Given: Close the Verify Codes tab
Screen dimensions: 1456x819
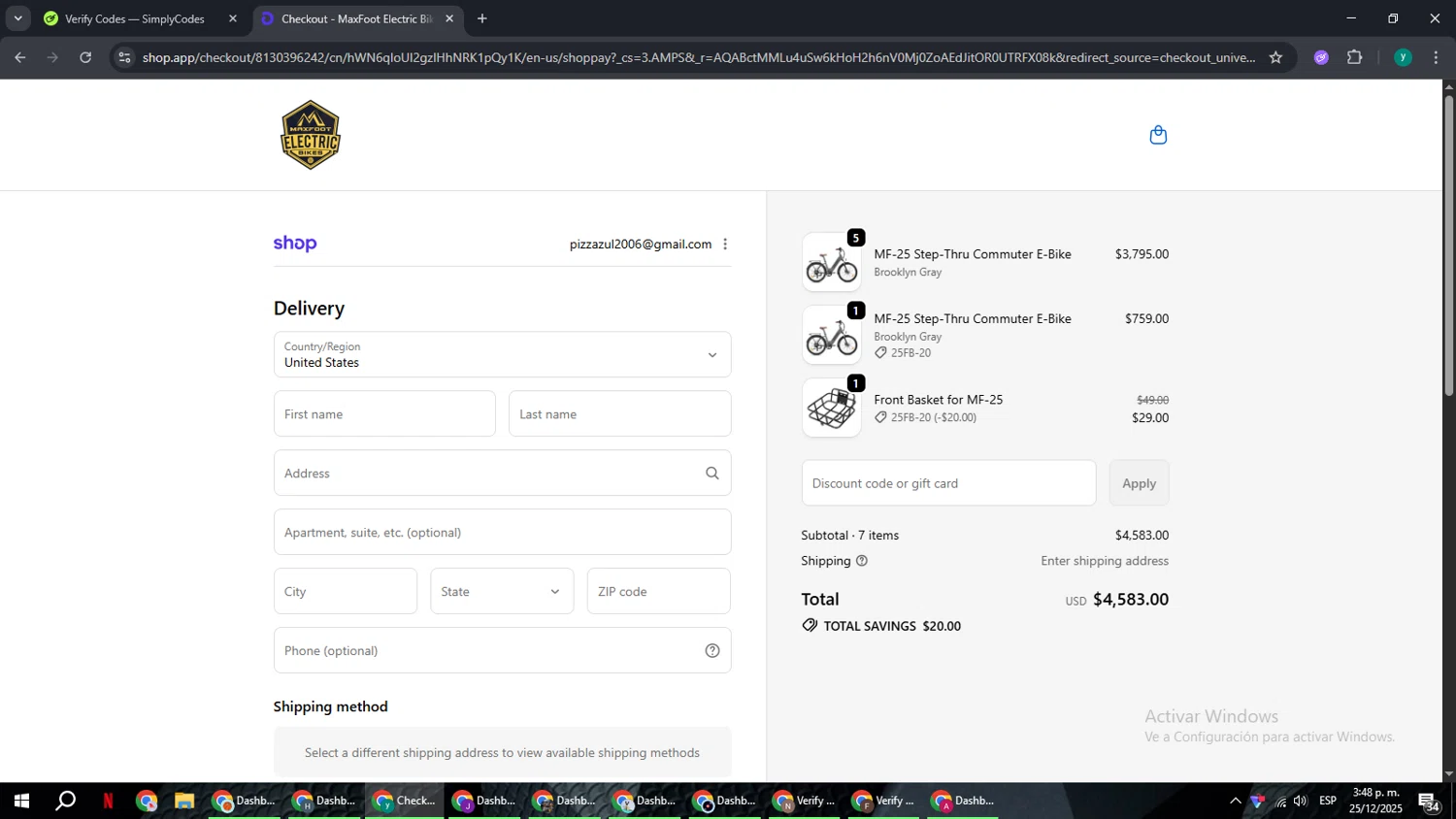Looking at the screenshot, I should (233, 18).
